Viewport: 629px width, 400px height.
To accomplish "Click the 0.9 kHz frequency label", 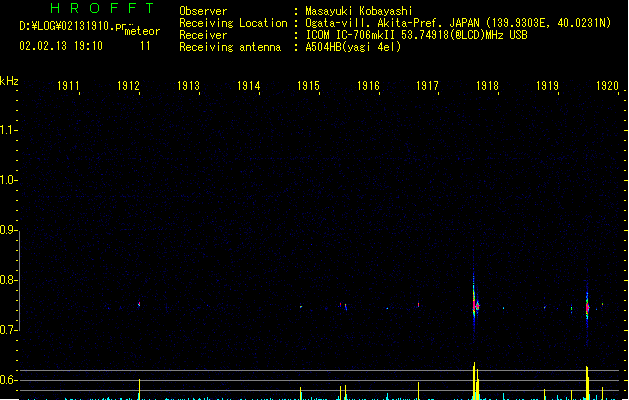I will 7,230.
